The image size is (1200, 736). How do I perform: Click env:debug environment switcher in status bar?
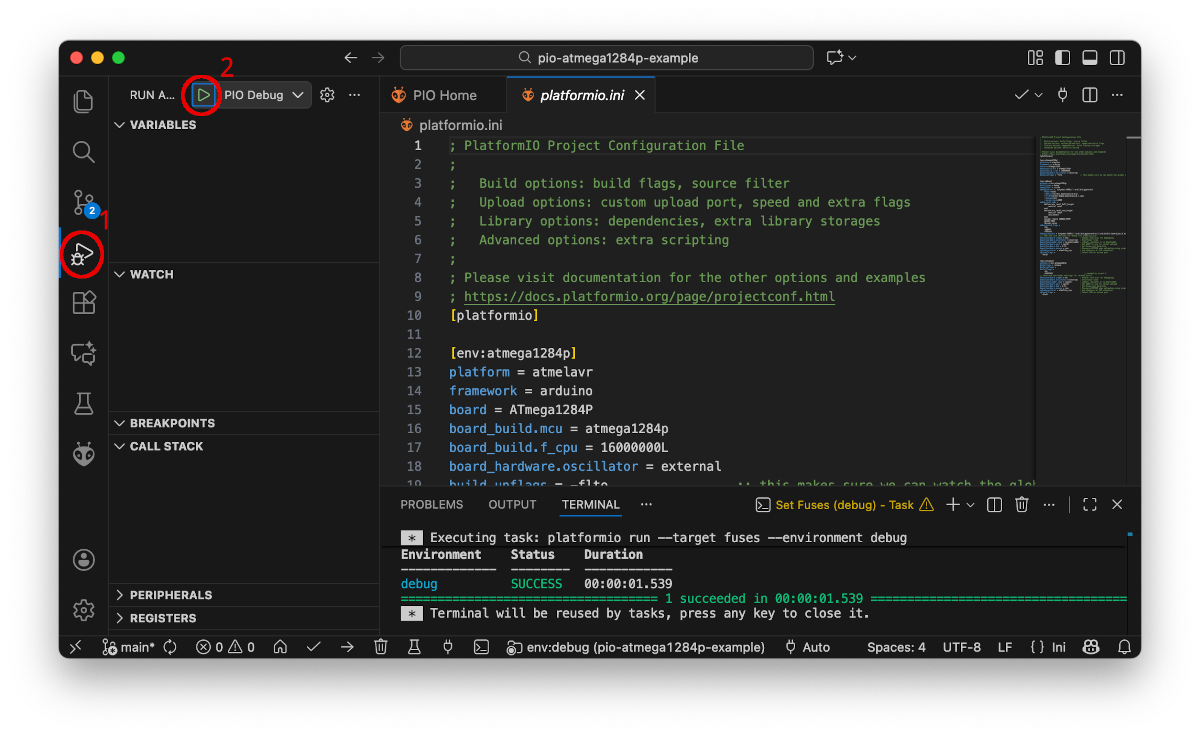tap(636, 647)
